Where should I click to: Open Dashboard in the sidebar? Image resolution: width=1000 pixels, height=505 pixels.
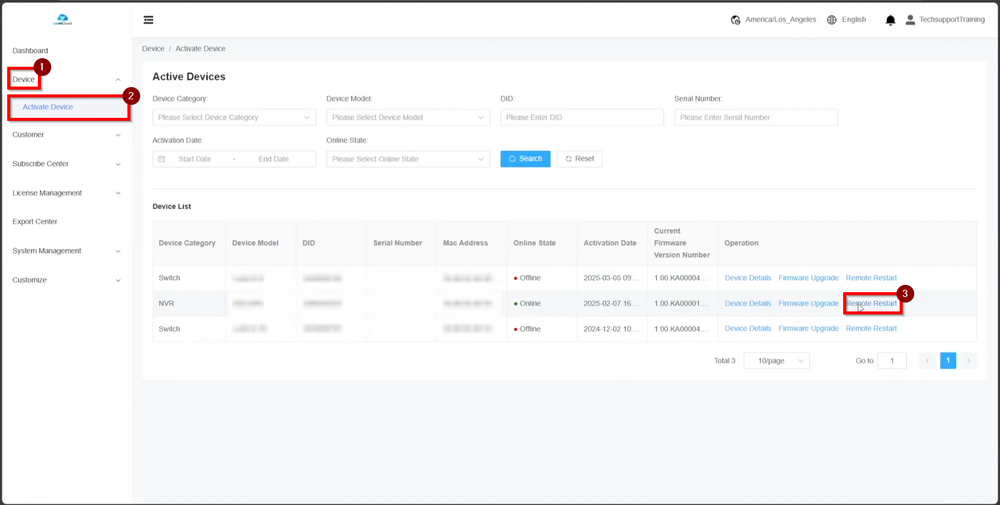(x=30, y=51)
